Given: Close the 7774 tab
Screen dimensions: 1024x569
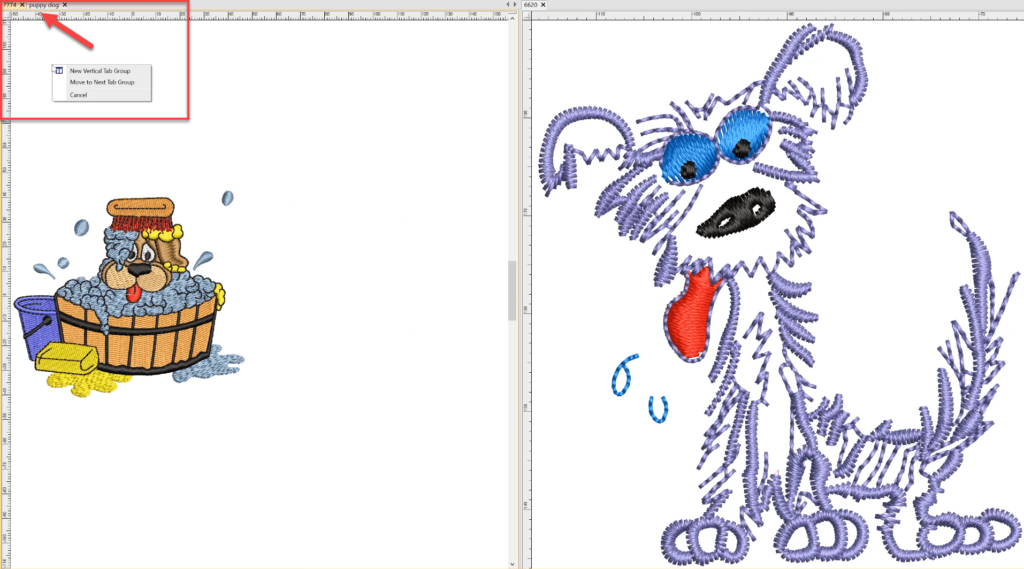Looking at the screenshot, I should pyautogui.click(x=22, y=5).
